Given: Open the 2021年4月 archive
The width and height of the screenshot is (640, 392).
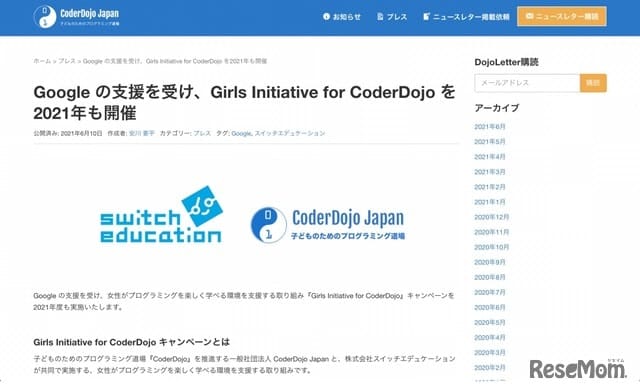Looking at the screenshot, I should pos(490,157).
